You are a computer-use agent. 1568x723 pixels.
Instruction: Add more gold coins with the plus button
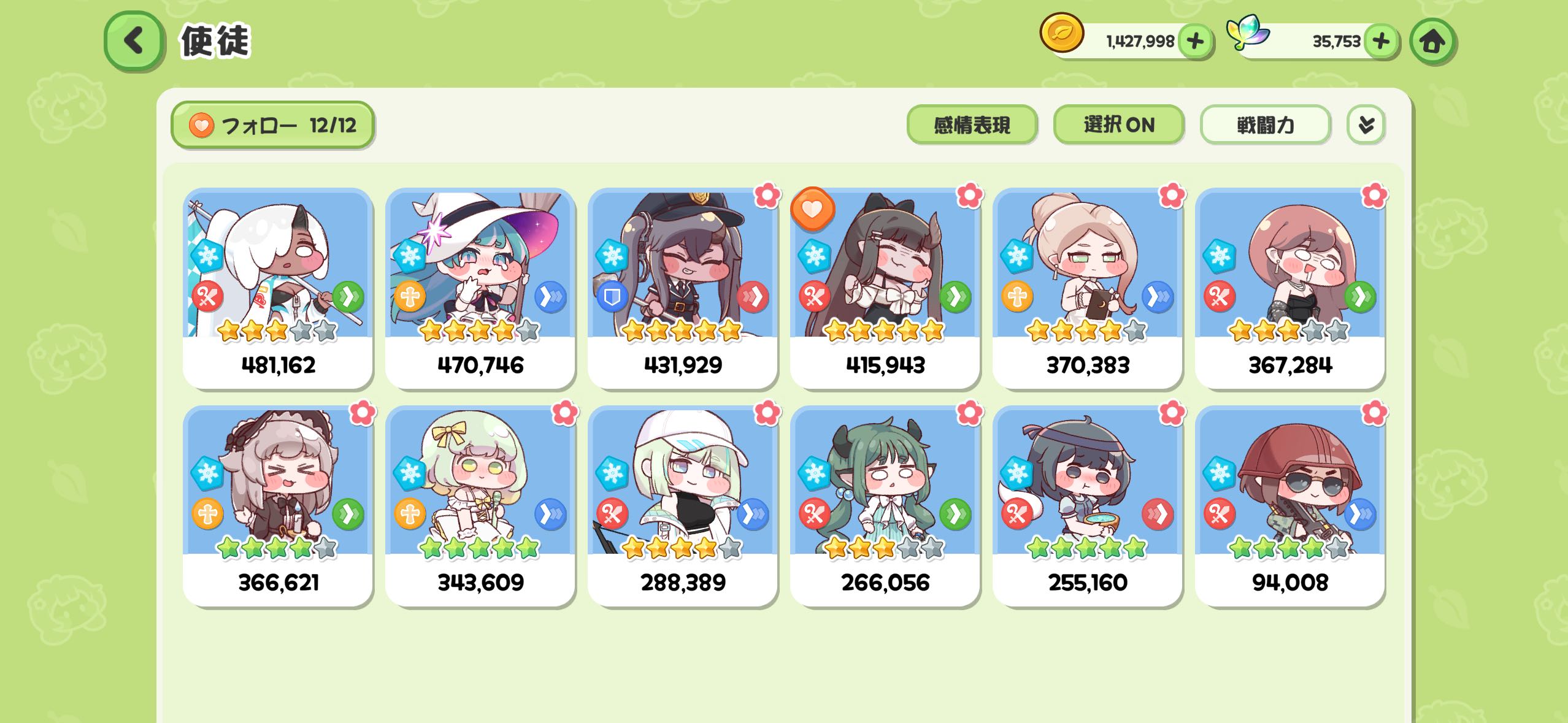pos(1194,42)
